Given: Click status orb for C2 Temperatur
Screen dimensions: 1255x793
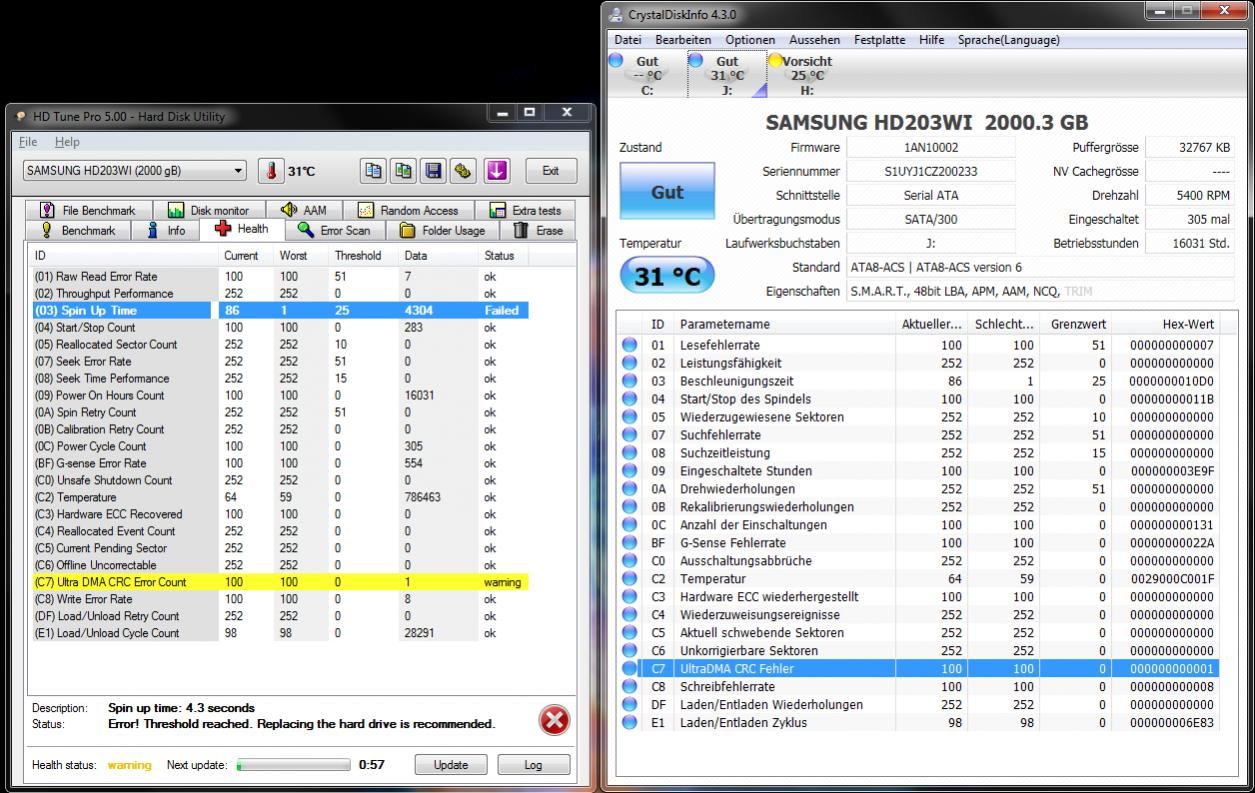Looking at the screenshot, I should [630, 579].
